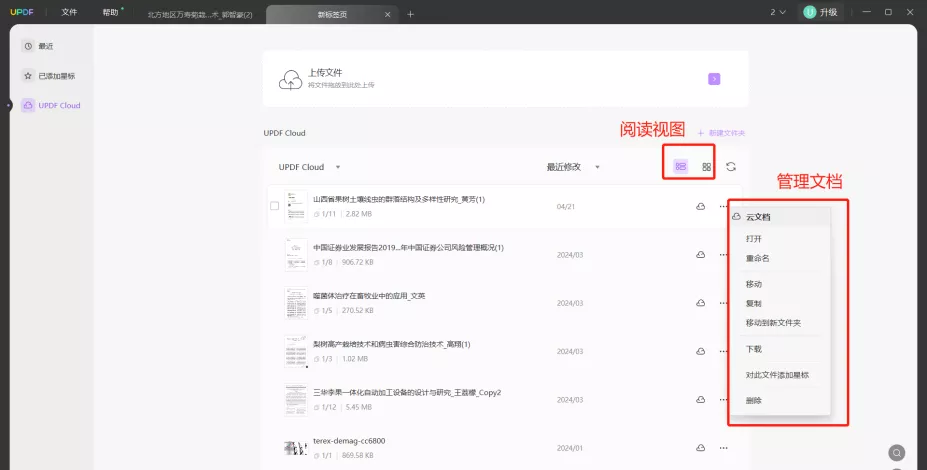Open more options for 噬菌体治疗 file
927x470 pixels.
pyautogui.click(x=723, y=303)
